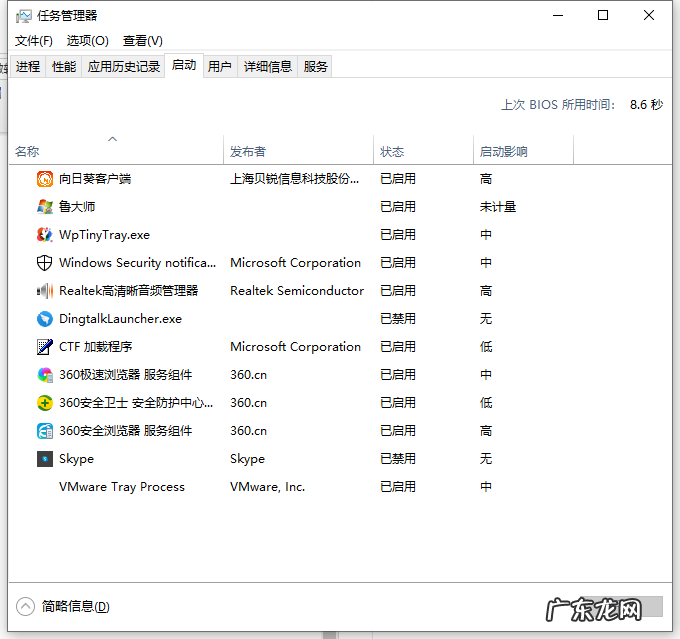Click the Realtek speaker icon
The width and height of the screenshot is (680, 639).
point(45,291)
